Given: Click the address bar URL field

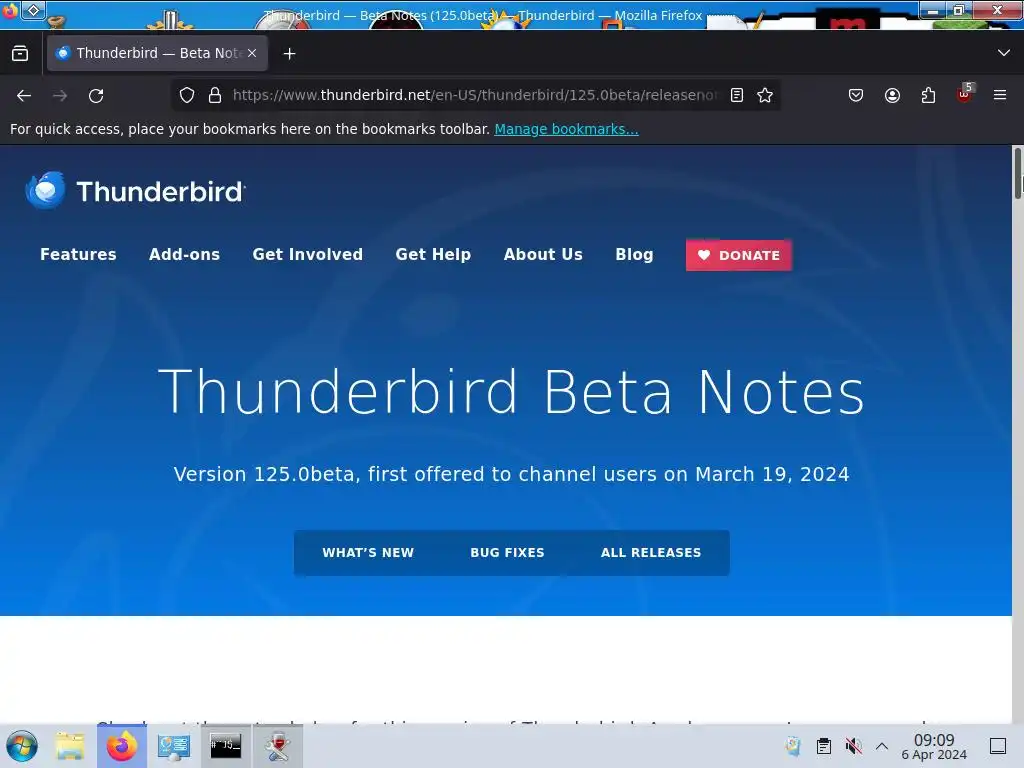Looking at the screenshot, I should 474,95.
